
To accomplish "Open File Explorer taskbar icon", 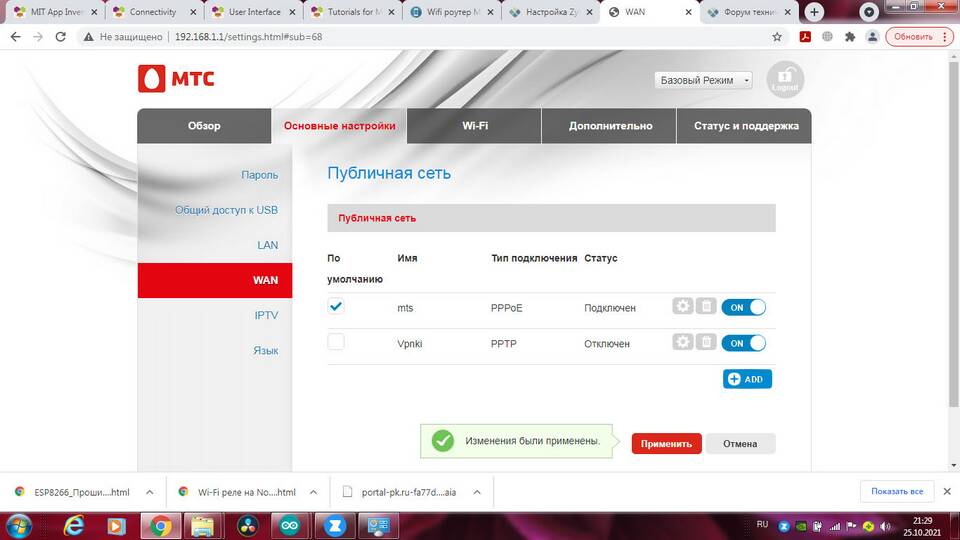I will pos(203,526).
